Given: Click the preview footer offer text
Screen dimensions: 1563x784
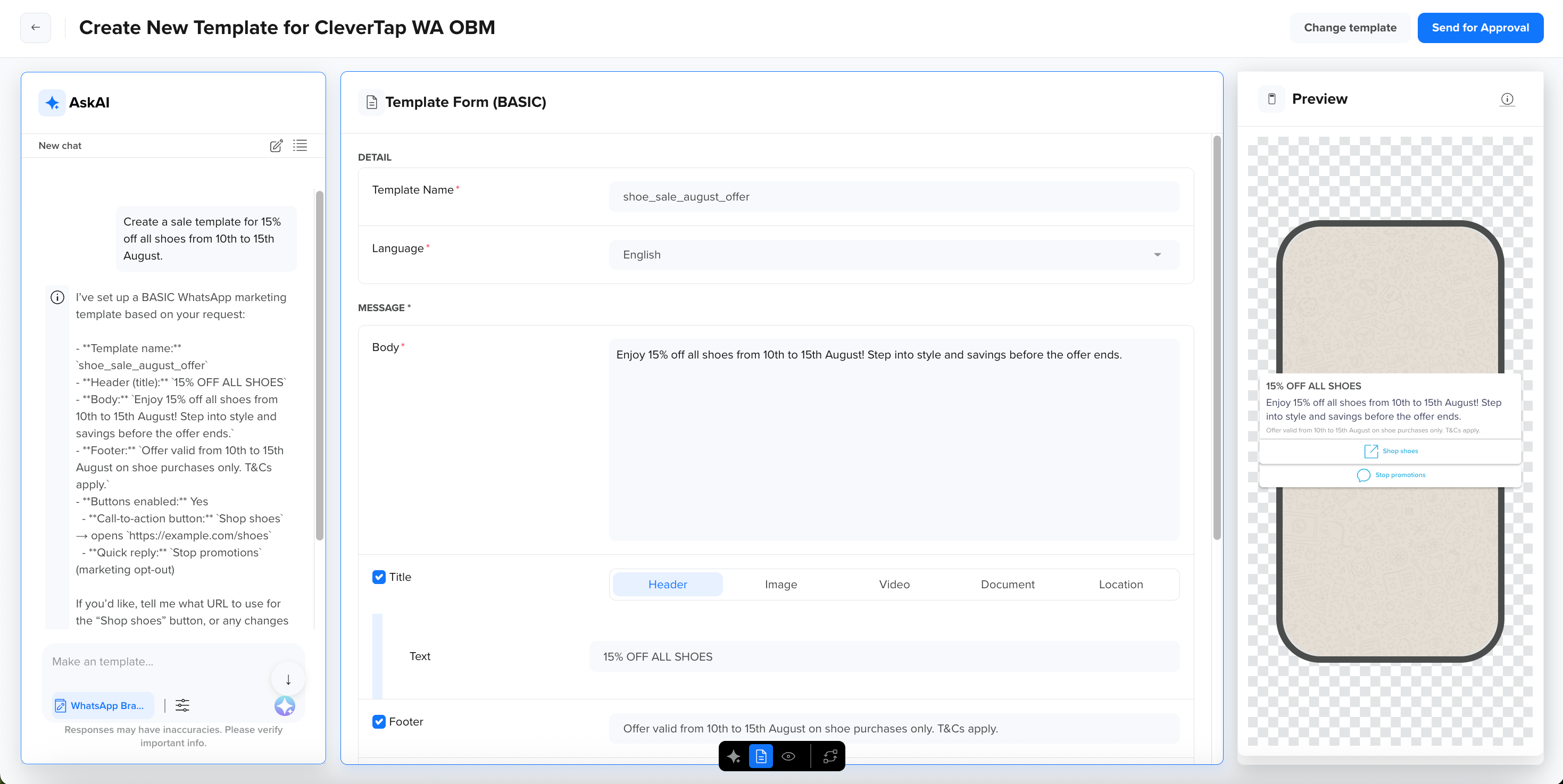Looking at the screenshot, I should click(1373, 430).
